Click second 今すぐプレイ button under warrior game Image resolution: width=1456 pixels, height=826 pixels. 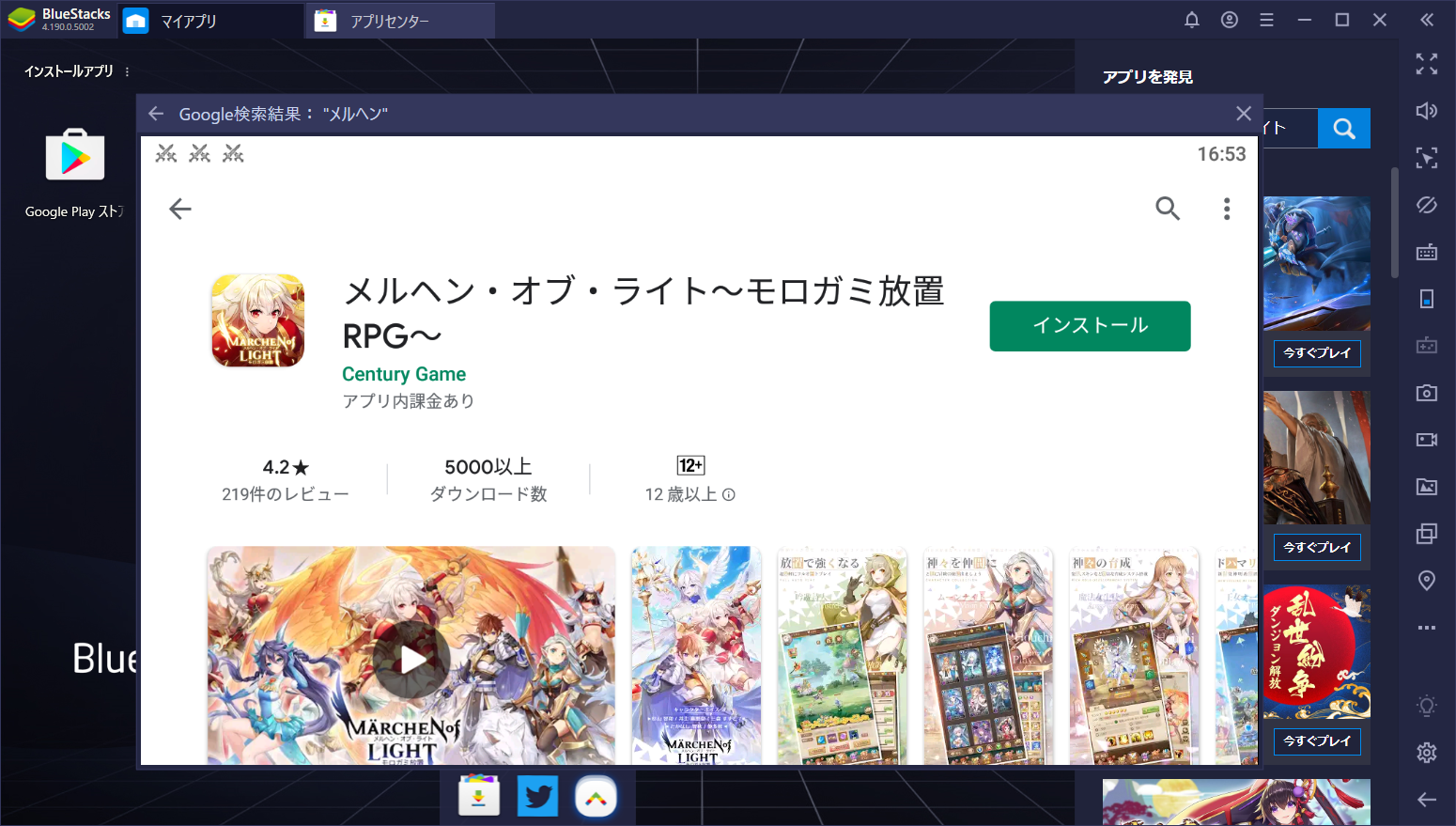(x=1317, y=547)
